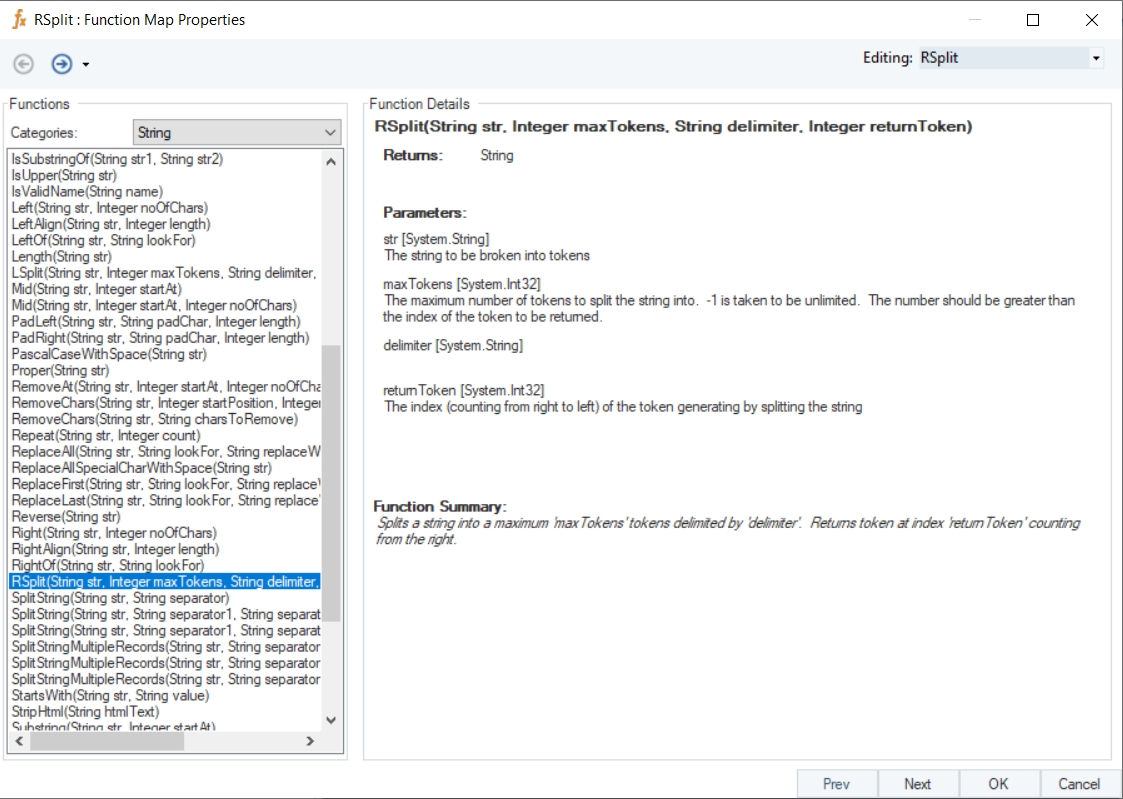
Task: Open the forward arrow history dropdown
Action: [86, 65]
